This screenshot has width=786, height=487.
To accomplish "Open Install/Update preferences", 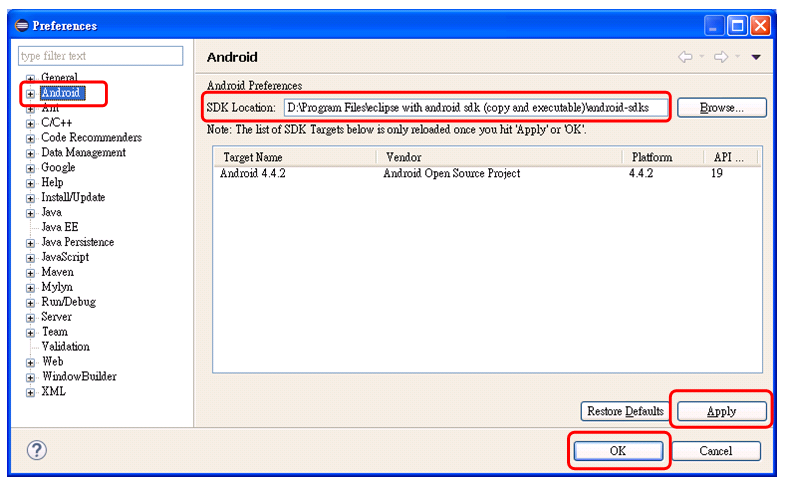I will (73, 197).
